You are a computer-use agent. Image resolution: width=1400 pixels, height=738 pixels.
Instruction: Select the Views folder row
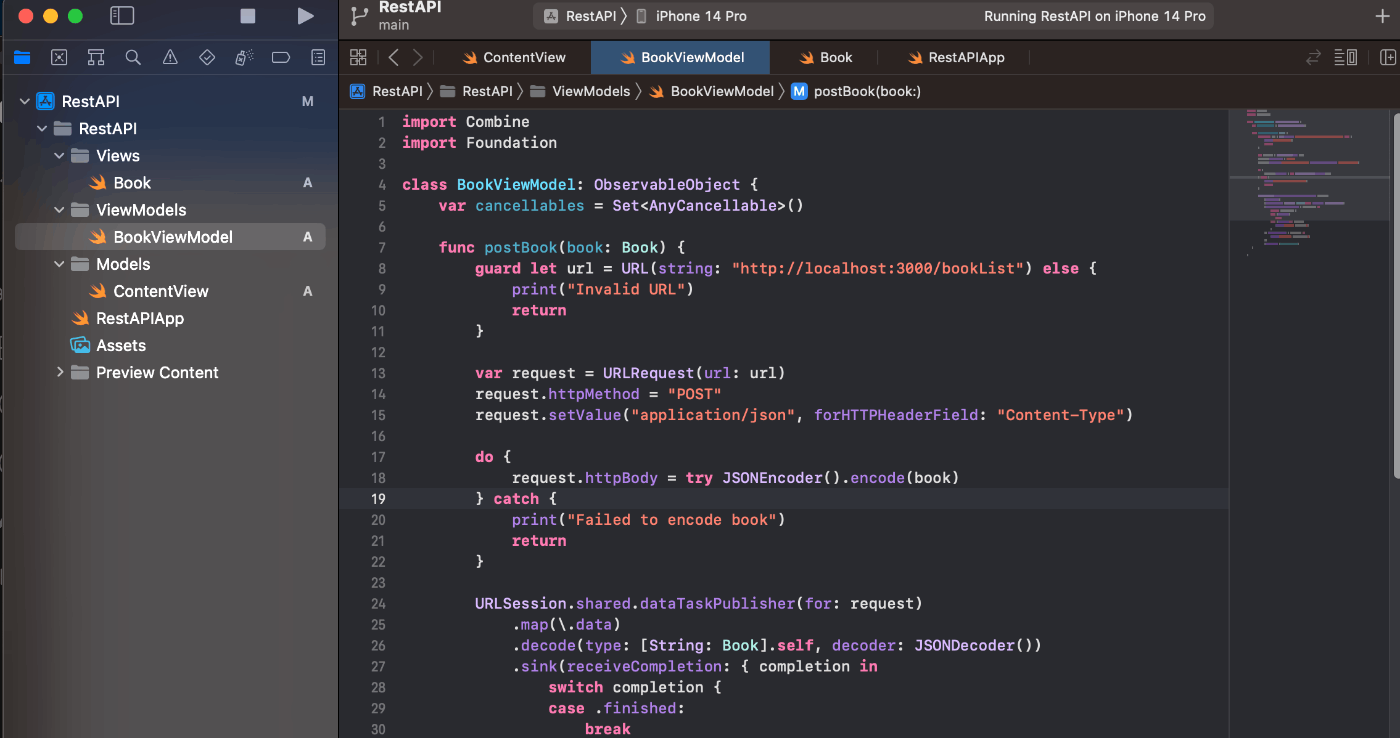[x=170, y=155]
